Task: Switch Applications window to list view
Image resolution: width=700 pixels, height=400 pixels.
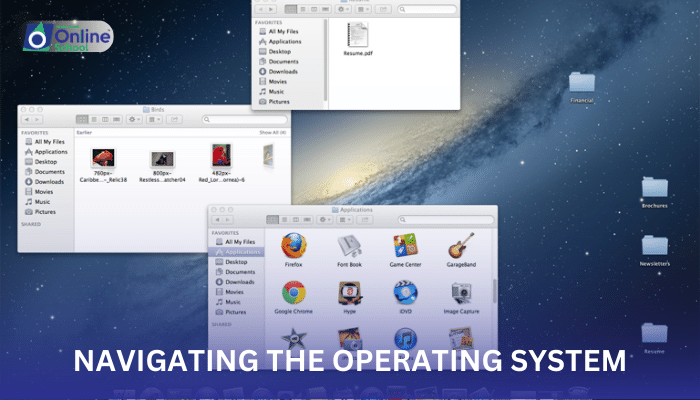Action: [284, 220]
